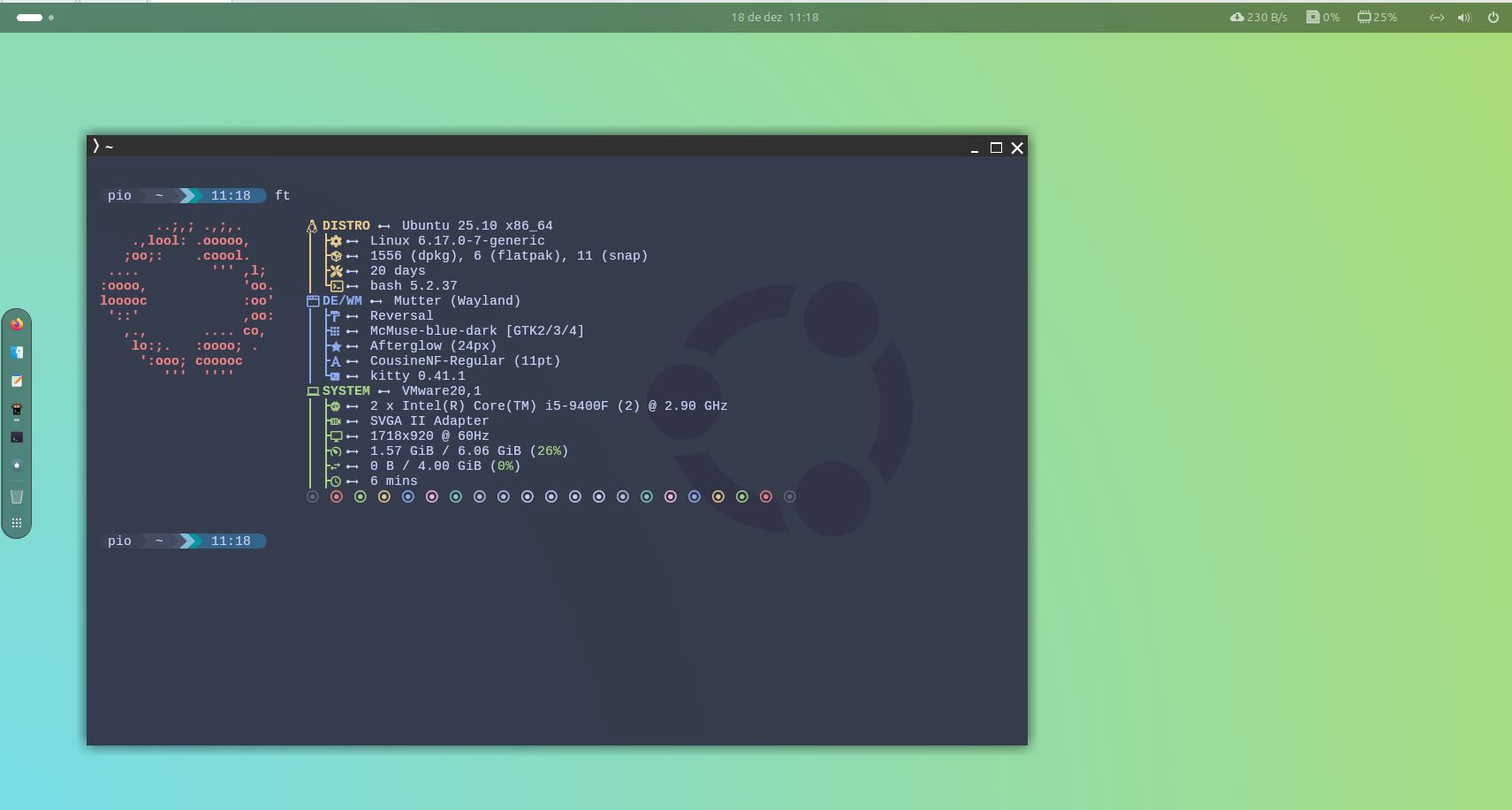Click the 0% disk usage indicator

[x=1323, y=18]
